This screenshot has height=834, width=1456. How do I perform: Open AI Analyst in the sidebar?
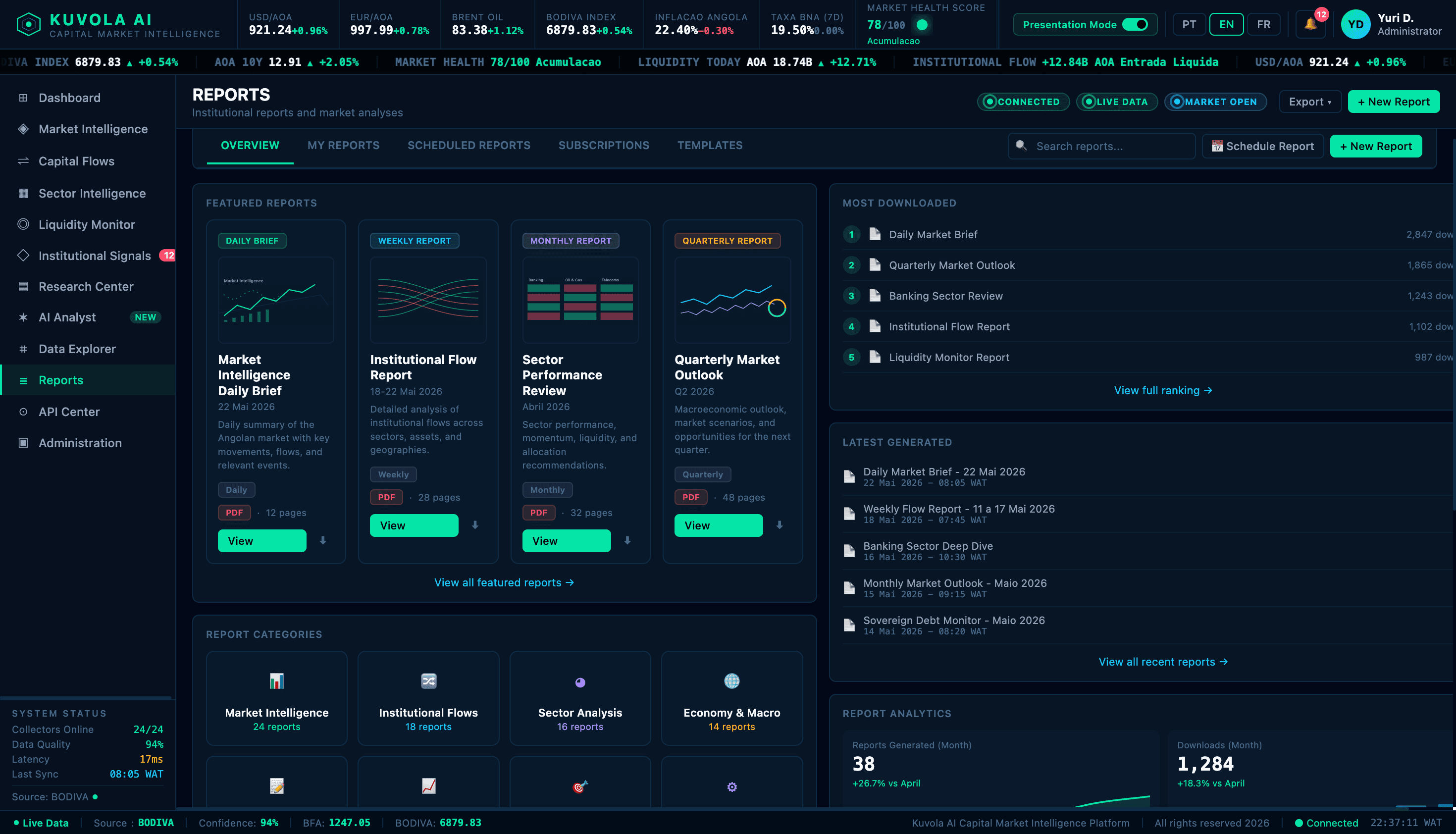(x=88, y=317)
